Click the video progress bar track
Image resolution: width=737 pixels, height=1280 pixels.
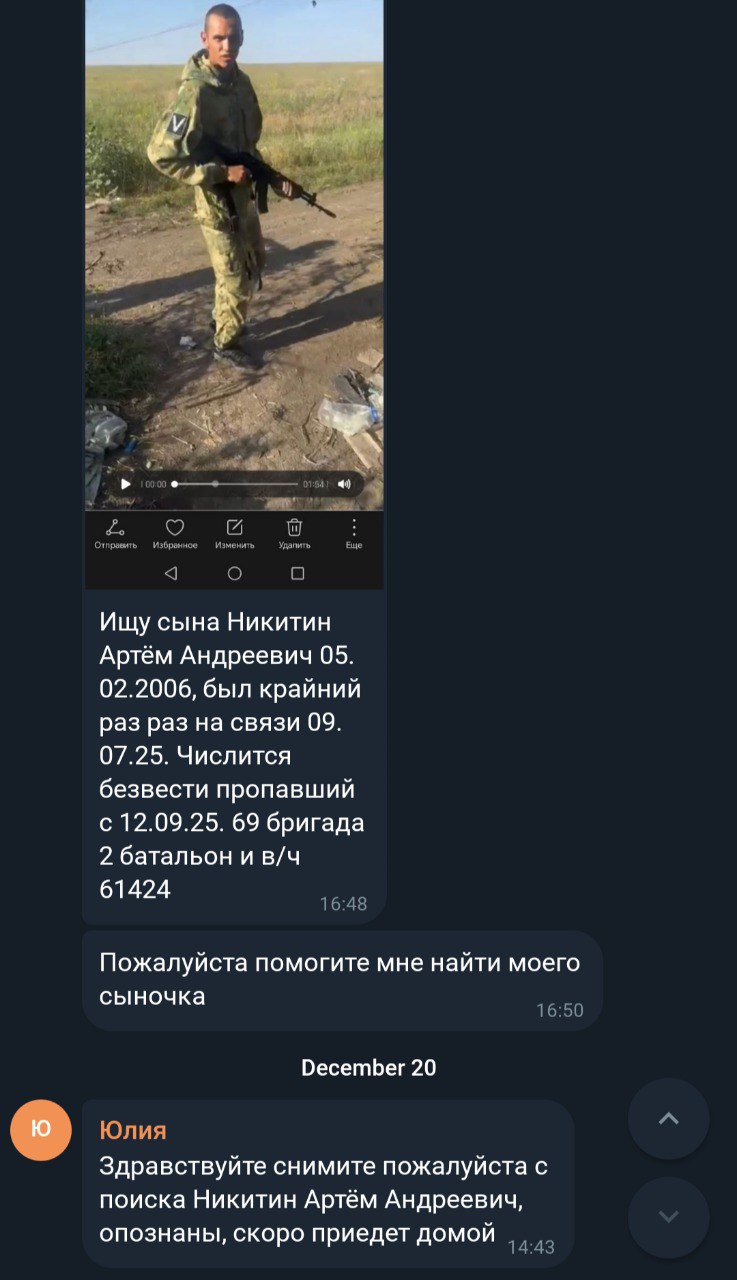click(x=236, y=484)
